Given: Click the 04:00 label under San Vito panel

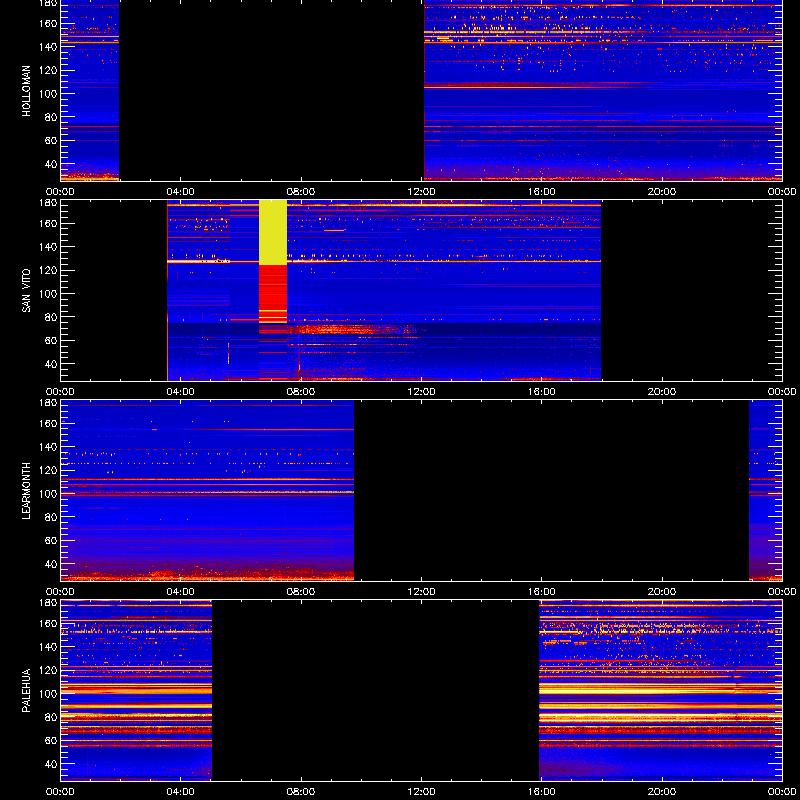Looking at the screenshot, I should point(181,392).
